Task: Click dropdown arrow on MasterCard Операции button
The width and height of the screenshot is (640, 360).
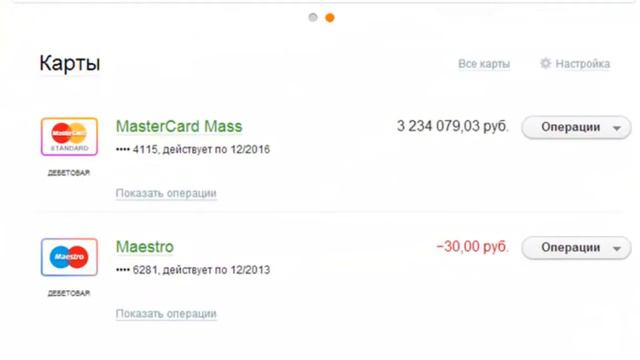Action: point(617,128)
